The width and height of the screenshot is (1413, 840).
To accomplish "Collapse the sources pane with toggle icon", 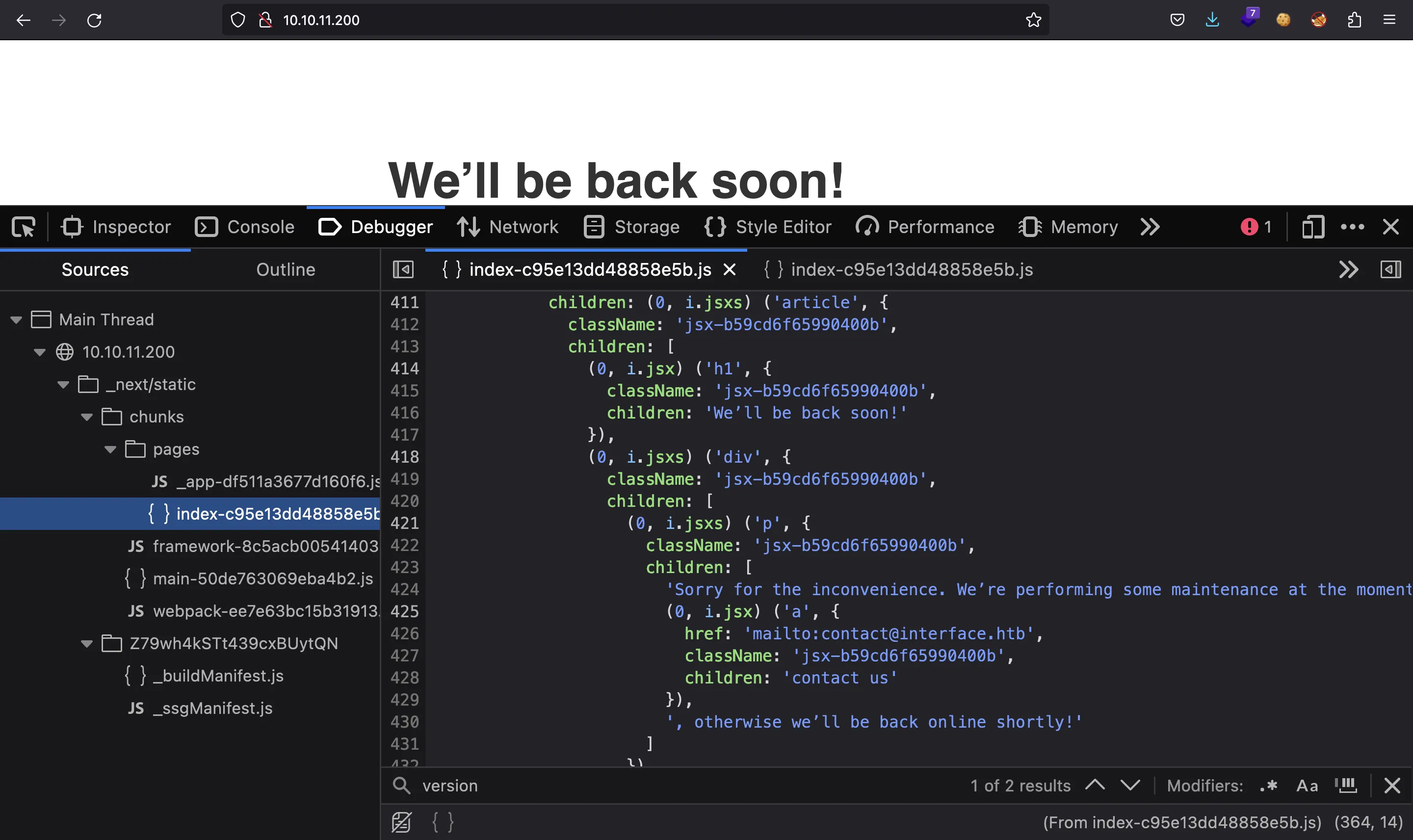I will (x=403, y=269).
